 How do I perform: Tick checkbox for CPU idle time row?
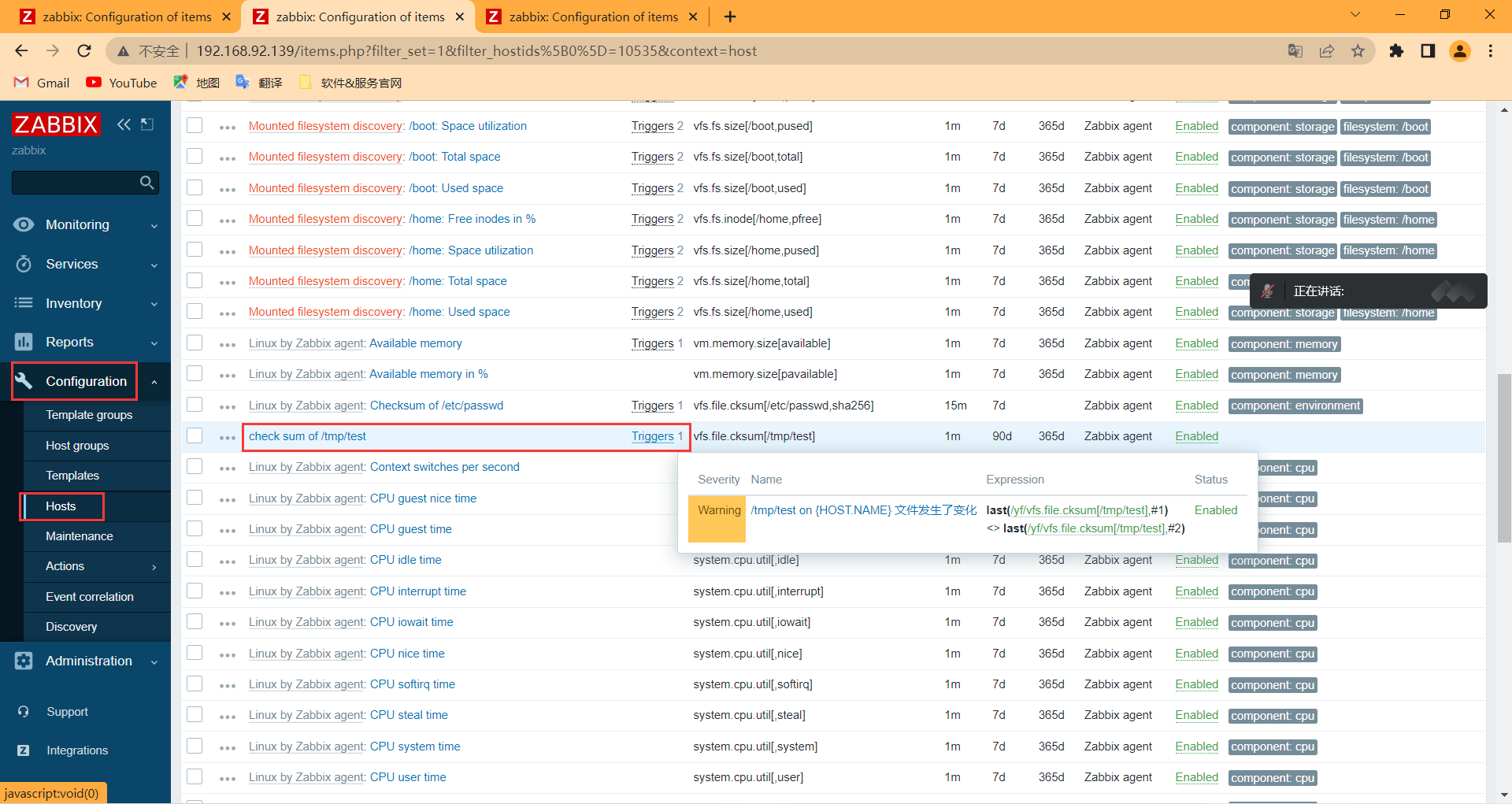coord(195,559)
